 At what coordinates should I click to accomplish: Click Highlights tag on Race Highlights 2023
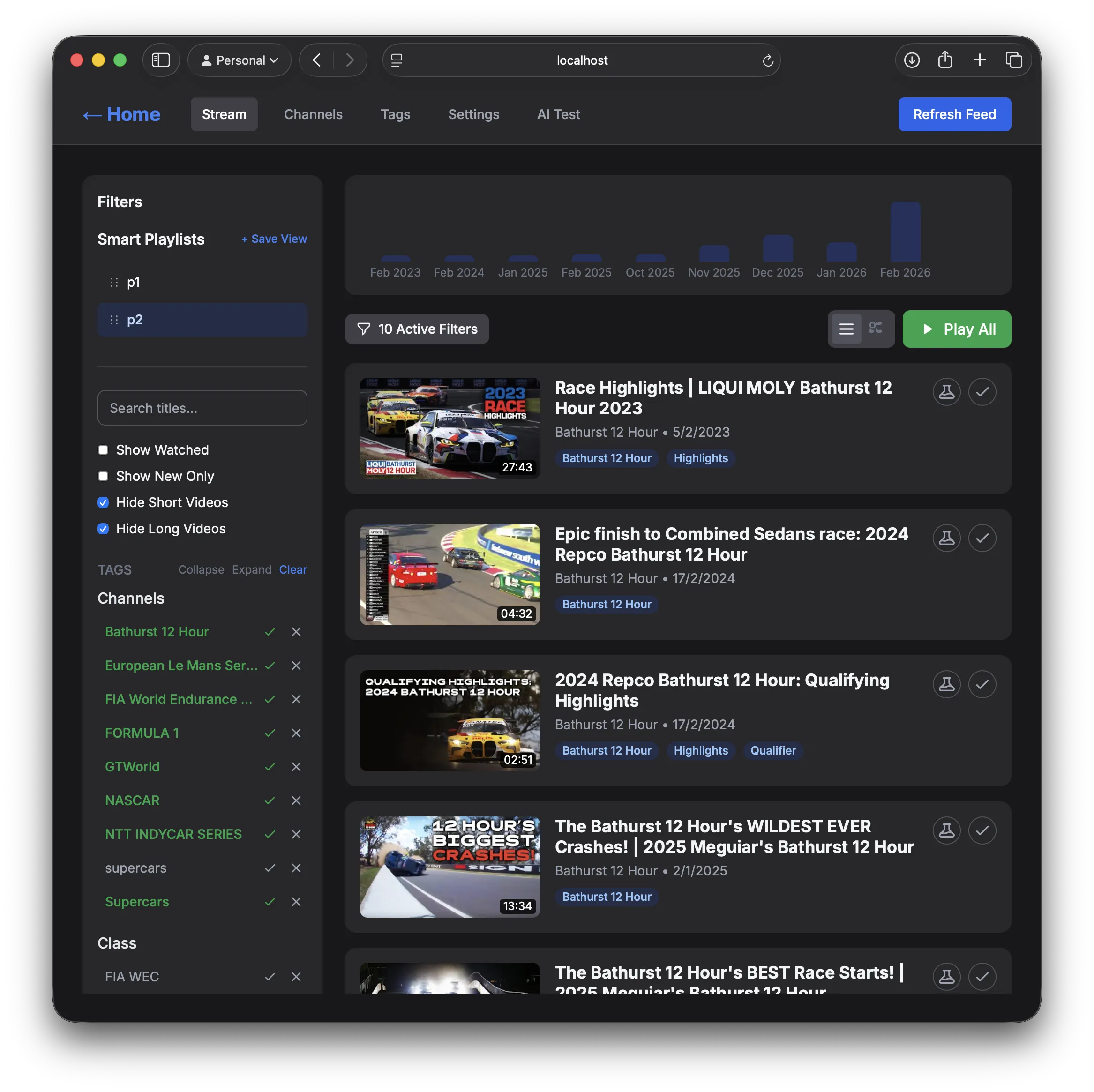click(700, 458)
